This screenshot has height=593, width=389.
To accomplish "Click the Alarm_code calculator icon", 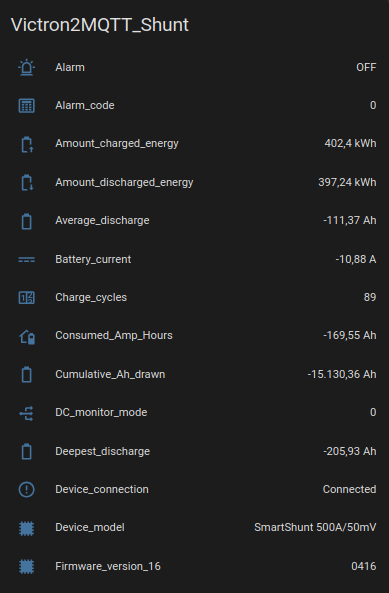I will 26,106.
